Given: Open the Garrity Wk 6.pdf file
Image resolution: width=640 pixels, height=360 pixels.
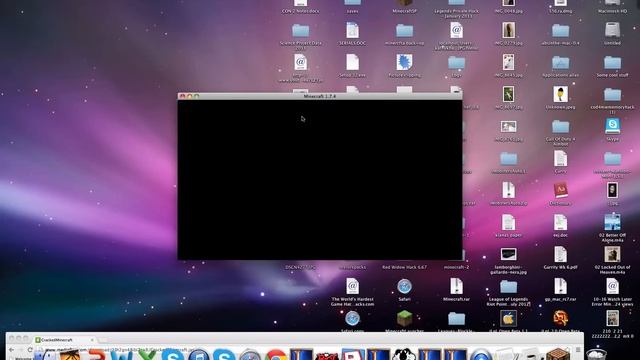Looking at the screenshot, I should [560, 254].
